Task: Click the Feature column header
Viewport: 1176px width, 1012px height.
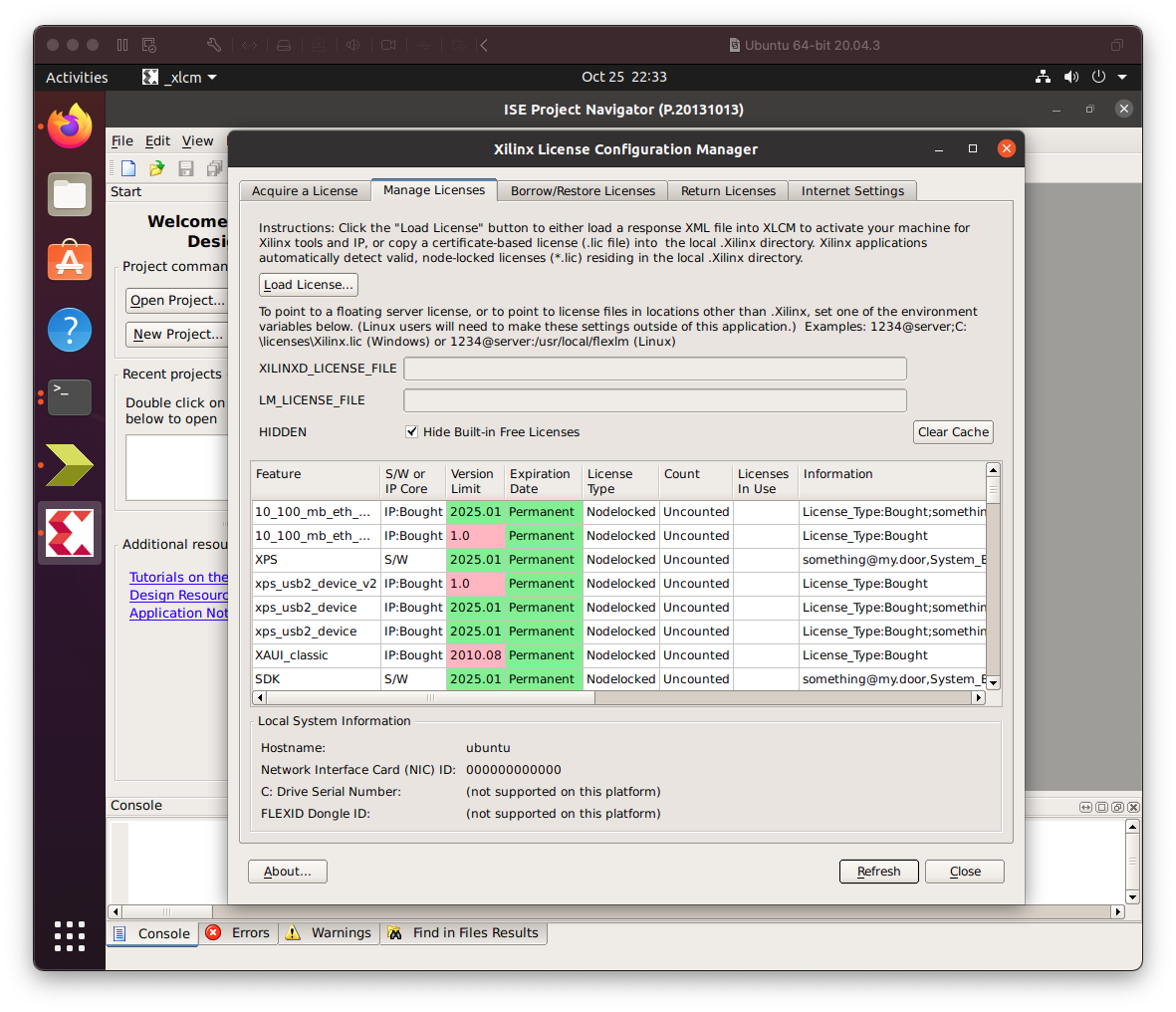Action: (316, 481)
